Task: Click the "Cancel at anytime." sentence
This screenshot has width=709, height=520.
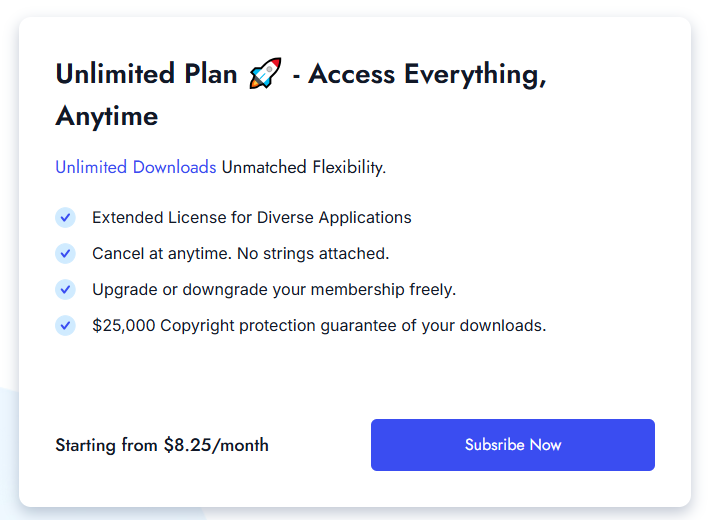Action: click(x=163, y=253)
